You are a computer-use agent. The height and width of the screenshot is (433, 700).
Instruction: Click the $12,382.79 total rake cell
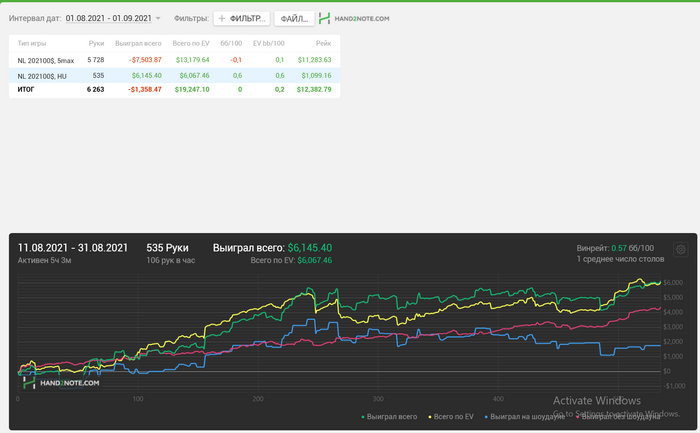[314, 89]
